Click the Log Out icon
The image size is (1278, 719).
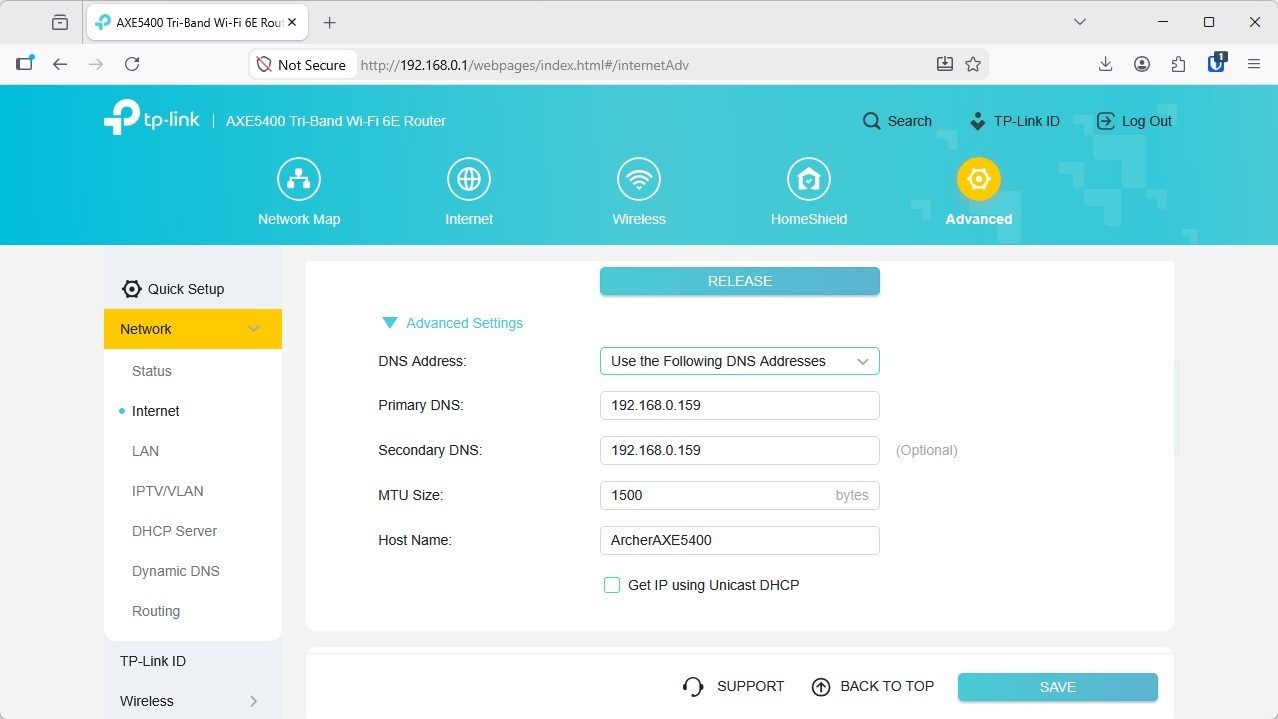click(x=1106, y=121)
